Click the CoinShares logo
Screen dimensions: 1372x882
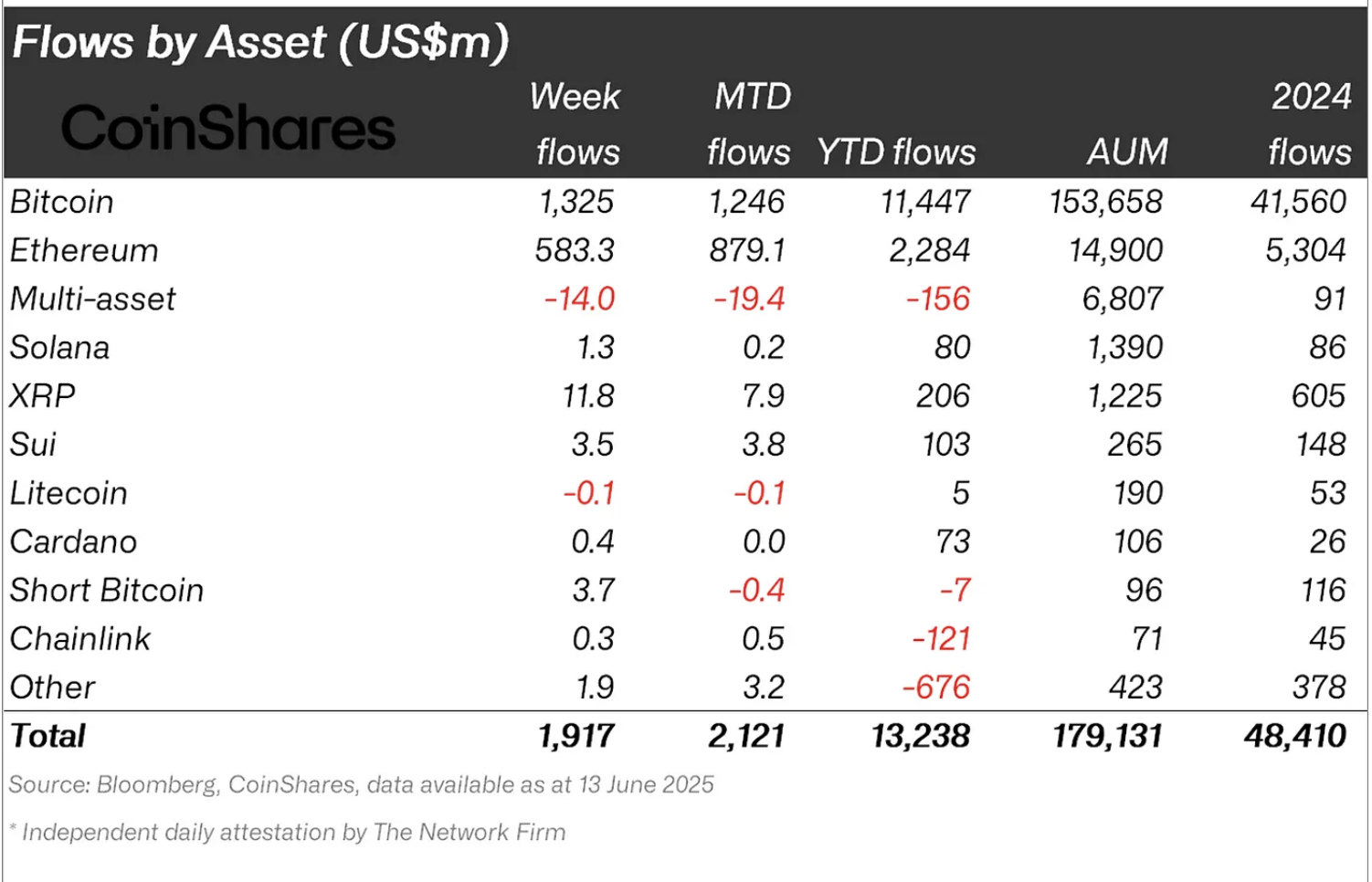click(228, 127)
